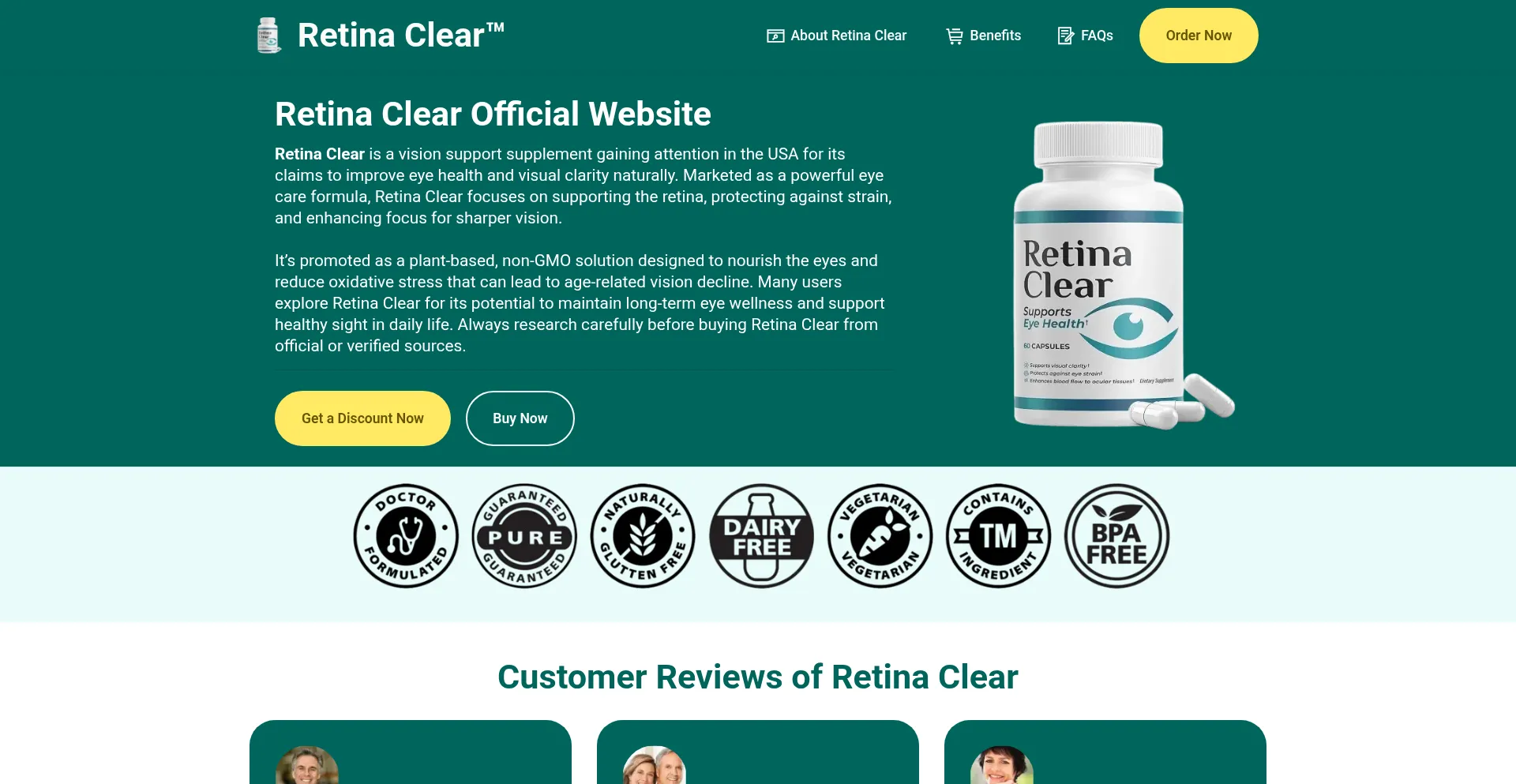Click the Doctor Formulated badge
This screenshot has width=1516, height=784.
point(406,536)
